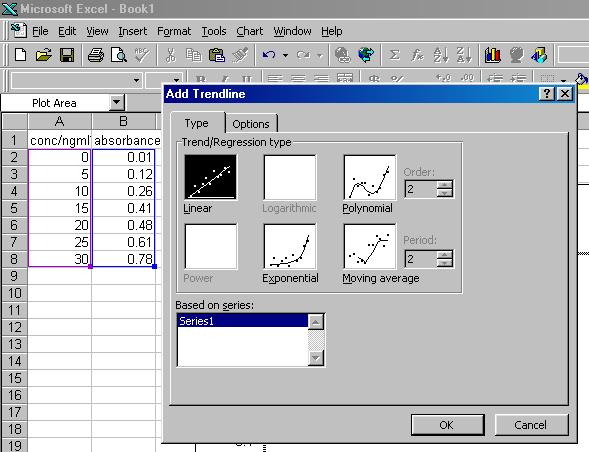Click the Print icon in the toolbar
589x452 pixels.
96,55
